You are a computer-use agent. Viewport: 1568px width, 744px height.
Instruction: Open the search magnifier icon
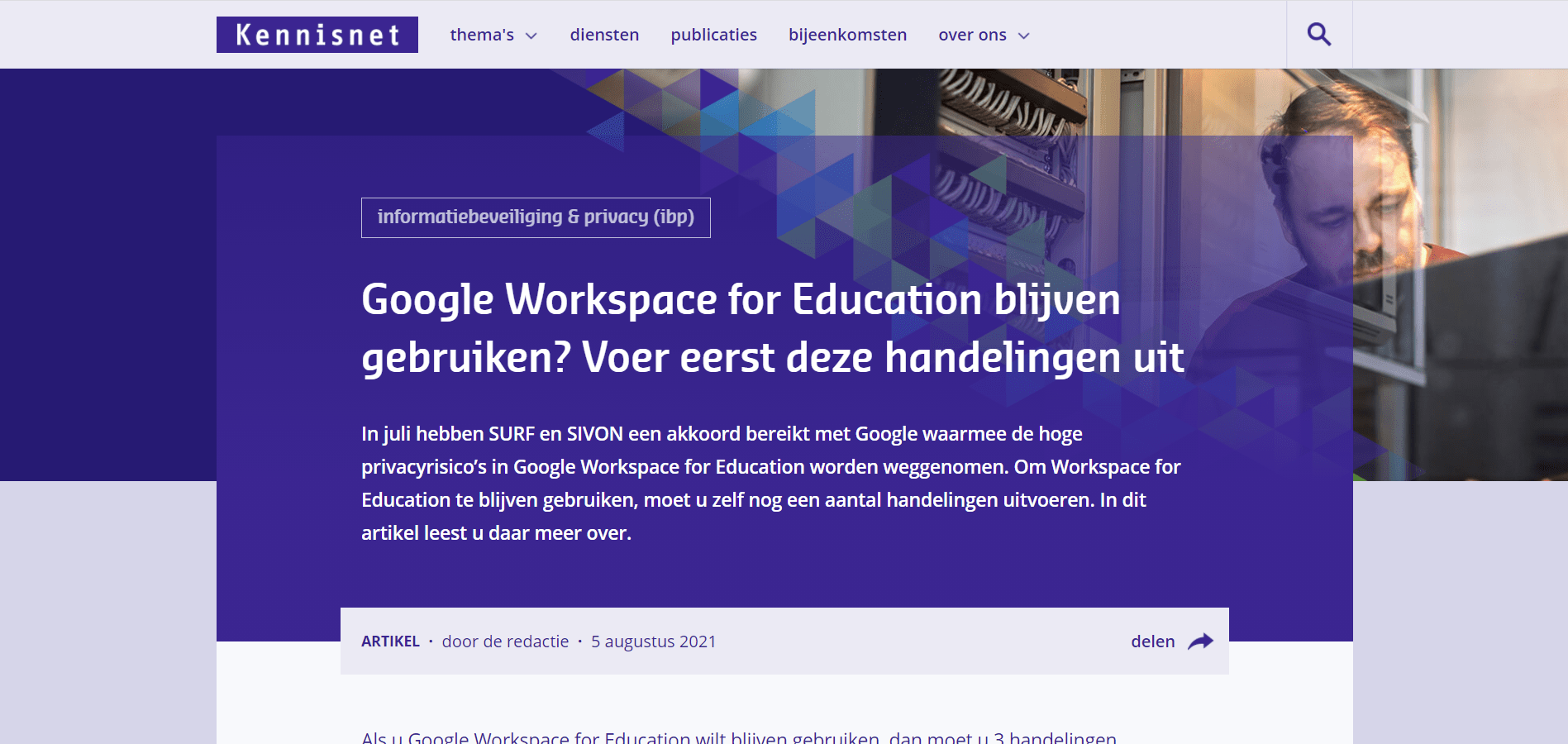[1318, 35]
